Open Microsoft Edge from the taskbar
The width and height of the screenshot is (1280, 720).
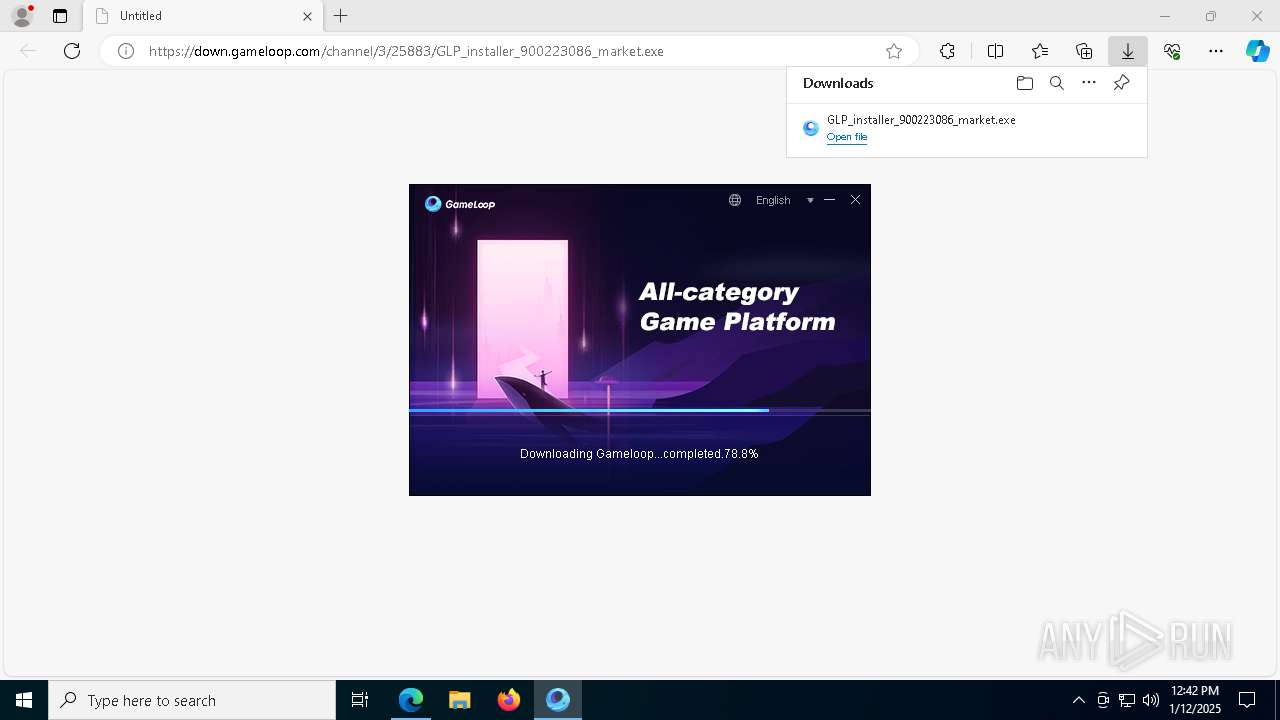point(411,700)
